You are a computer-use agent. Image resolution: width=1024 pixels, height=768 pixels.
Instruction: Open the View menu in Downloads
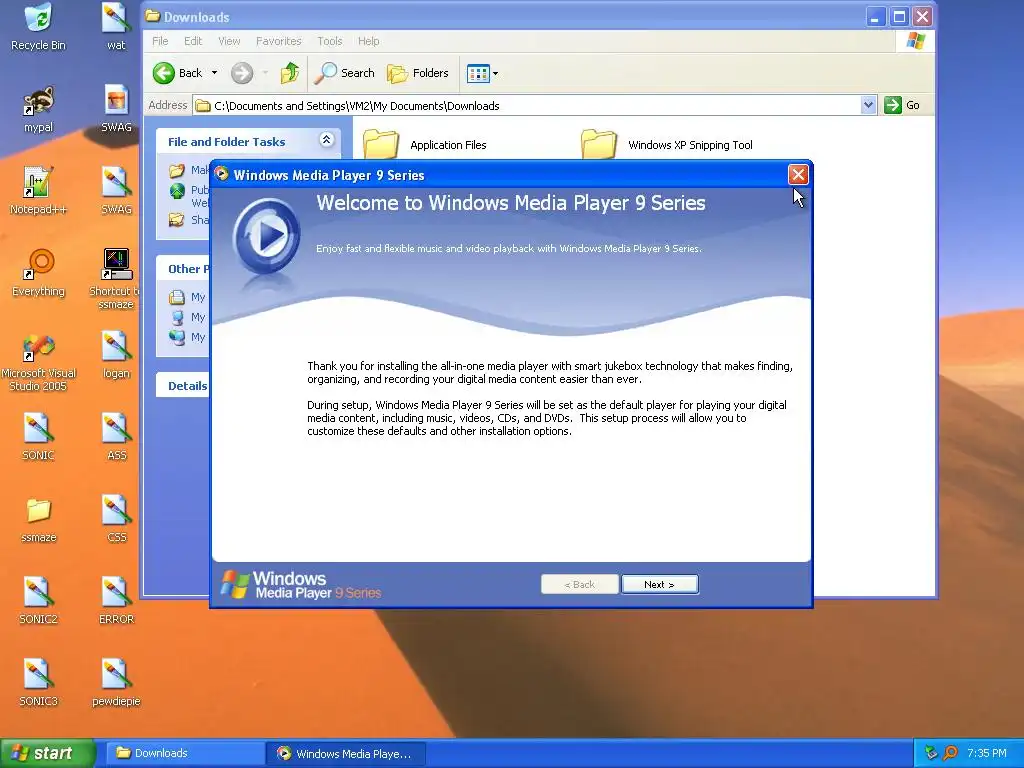tap(229, 41)
